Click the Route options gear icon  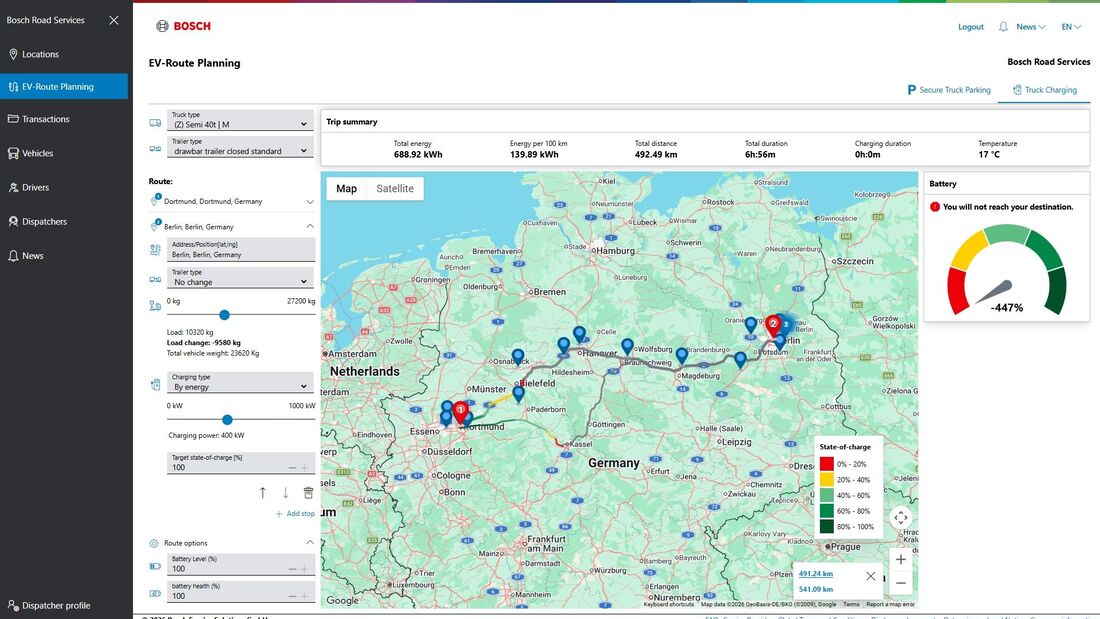[154, 543]
